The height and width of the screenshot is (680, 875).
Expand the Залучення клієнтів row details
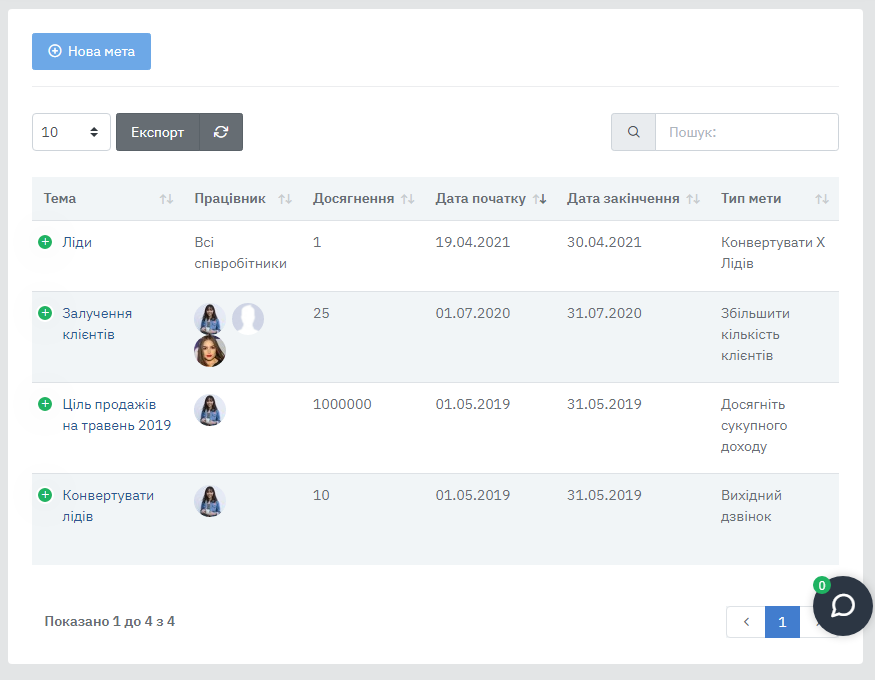[45, 313]
